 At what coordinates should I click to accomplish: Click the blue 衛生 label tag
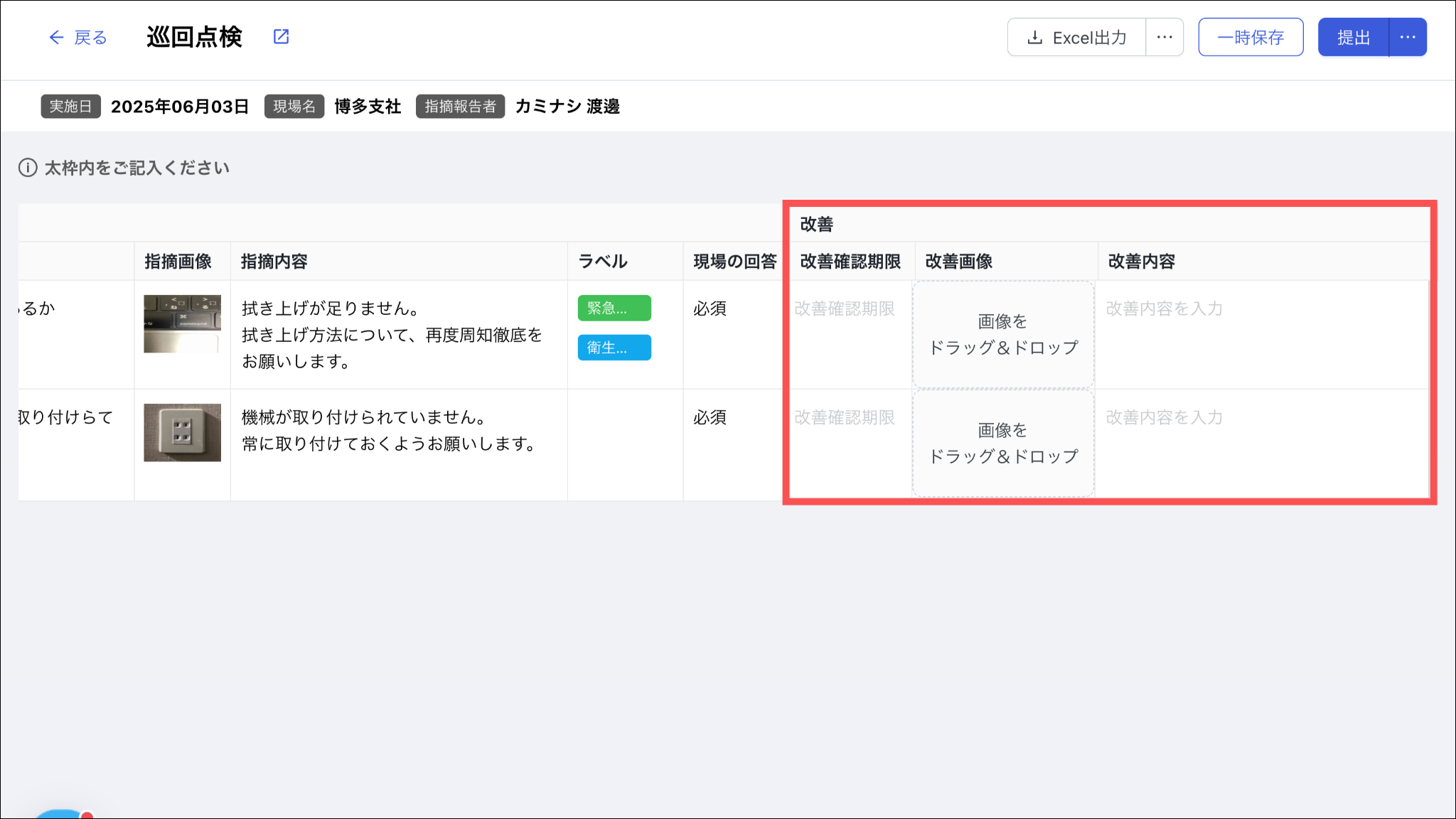pyautogui.click(x=614, y=348)
